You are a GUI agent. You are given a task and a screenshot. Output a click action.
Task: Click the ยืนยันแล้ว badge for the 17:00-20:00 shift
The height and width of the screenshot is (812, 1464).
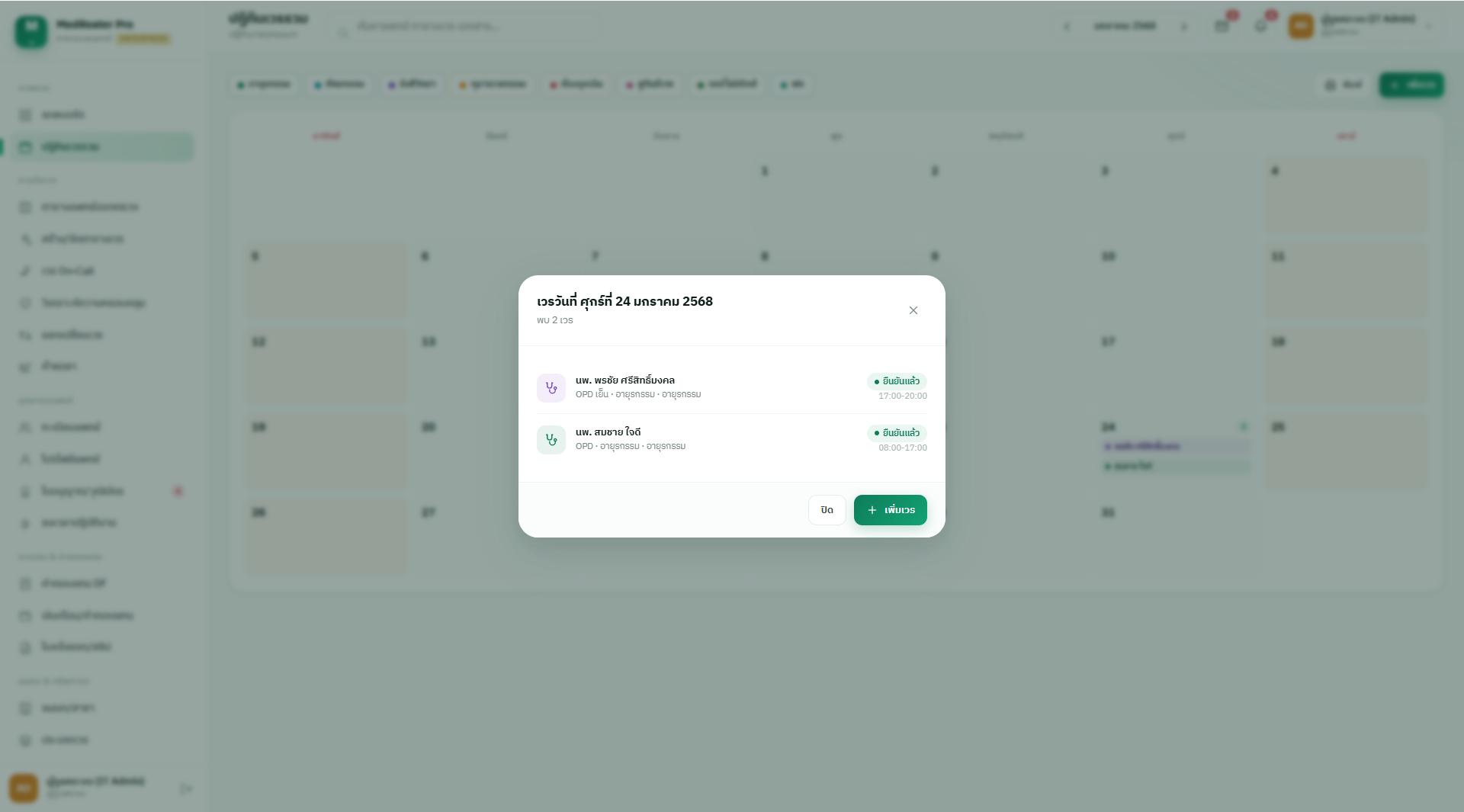(x=897, y=381)
